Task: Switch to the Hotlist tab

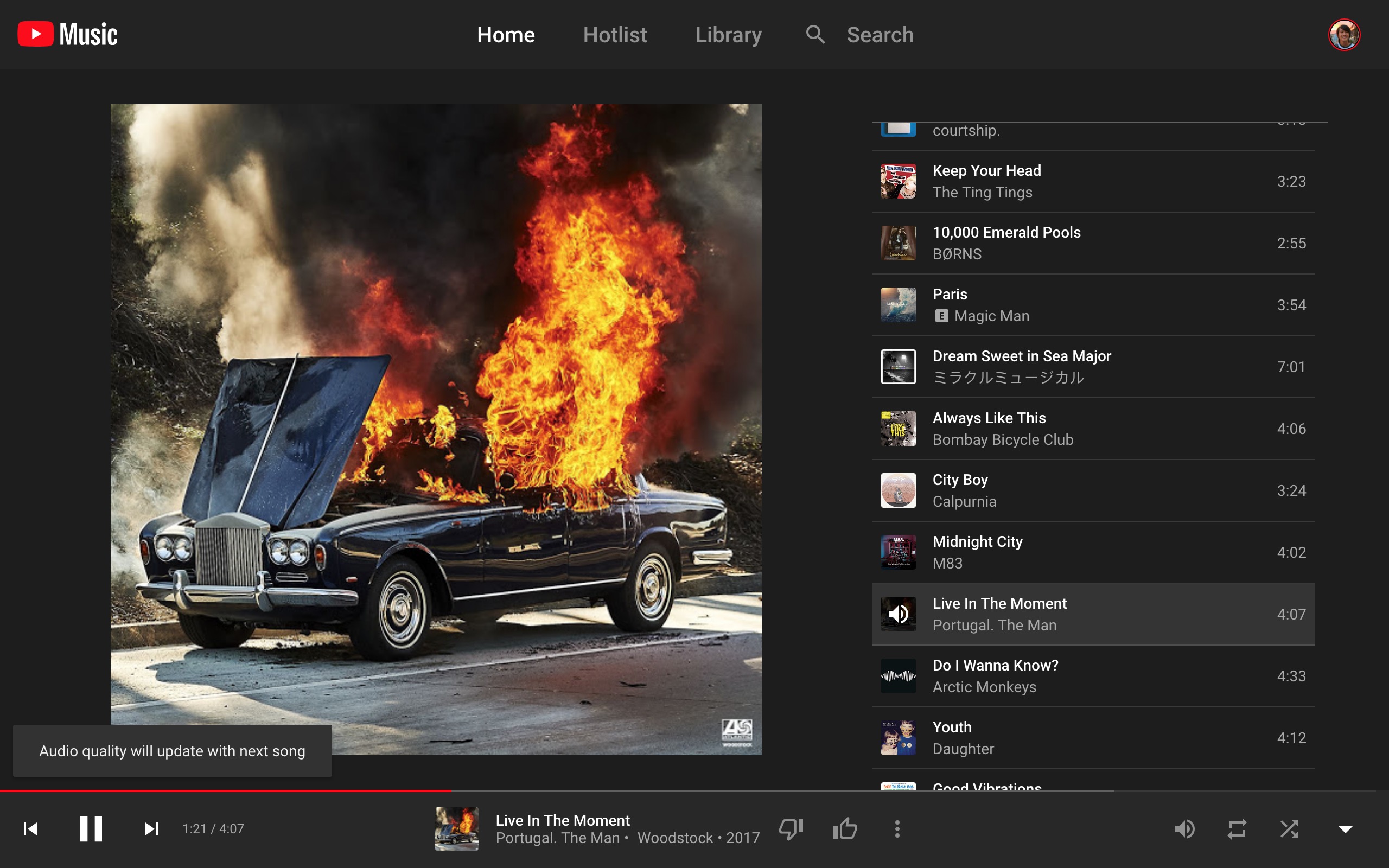Action: coord(614,34)
